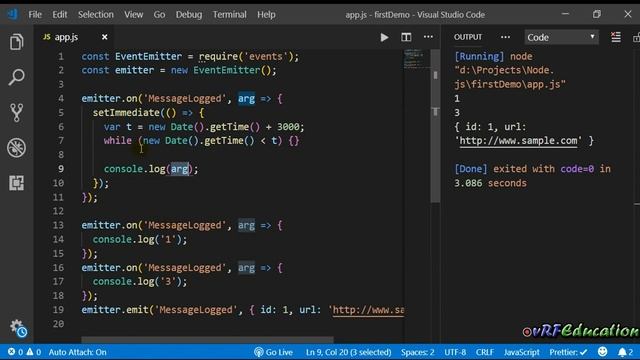The image size is (640, 360).
Task: Click the warnings count in status bar
Action: click(x=34, y=352)
